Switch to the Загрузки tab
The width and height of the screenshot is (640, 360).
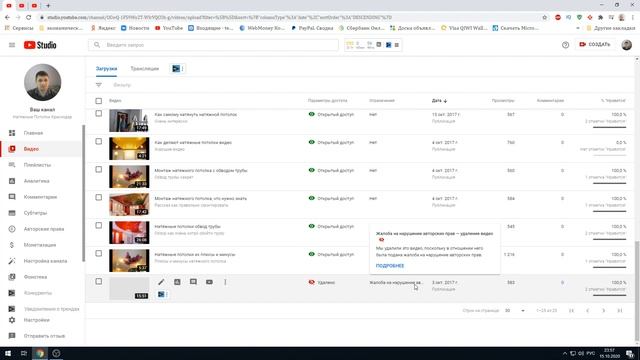coord(107,69)
